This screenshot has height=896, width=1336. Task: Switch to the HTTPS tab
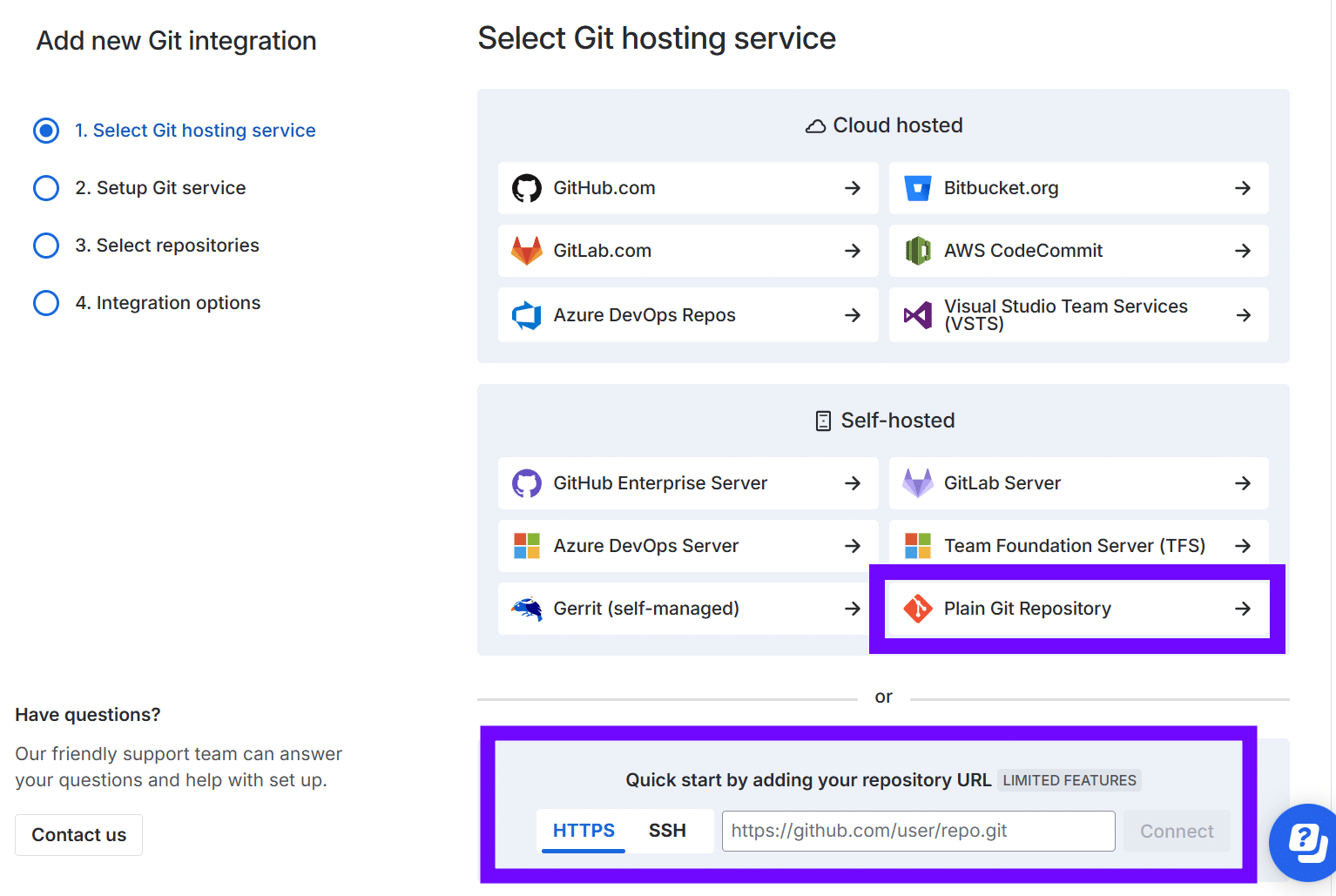tap(584, 831)
